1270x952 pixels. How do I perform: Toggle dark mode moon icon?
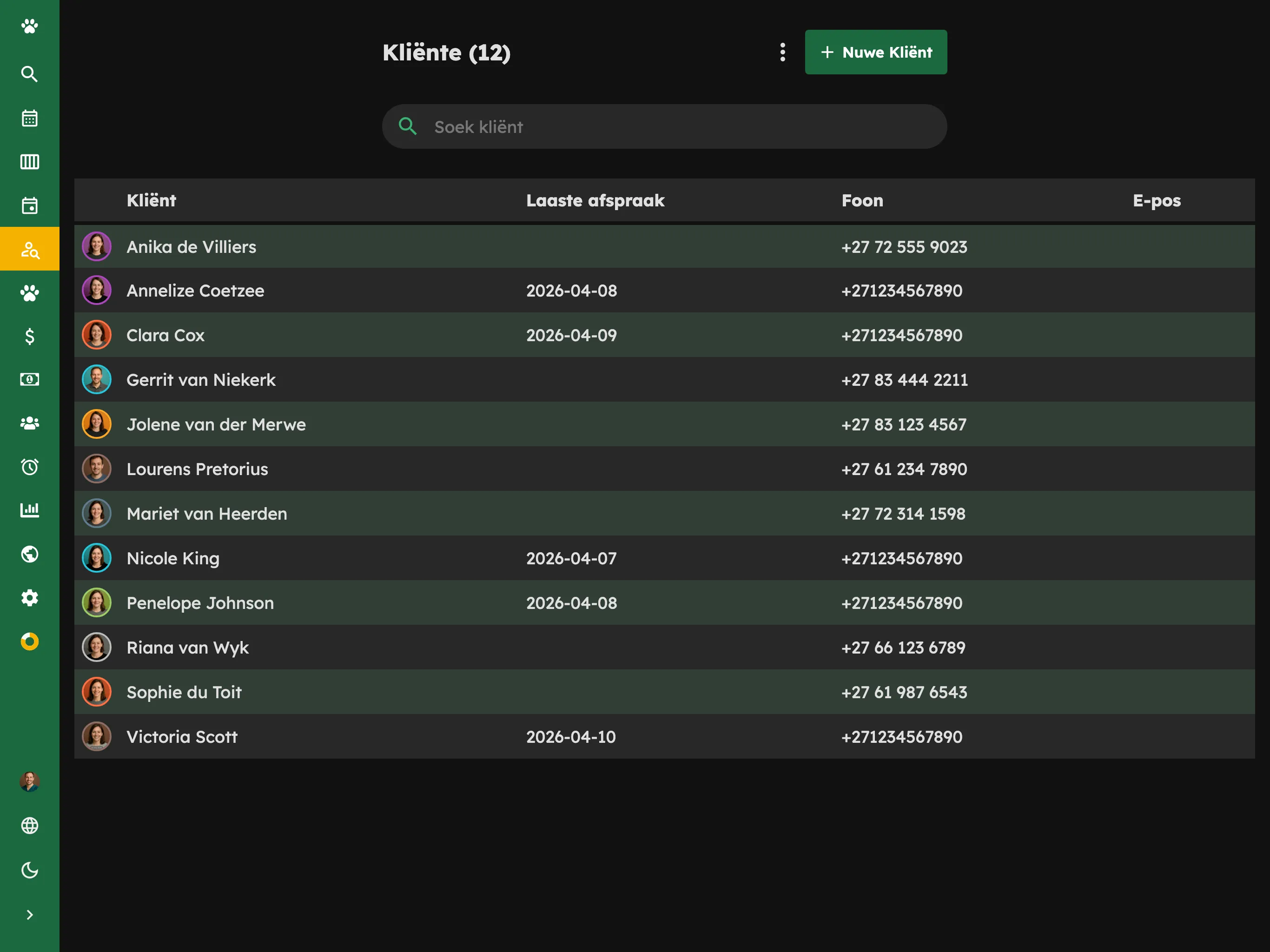coord(29,870)
